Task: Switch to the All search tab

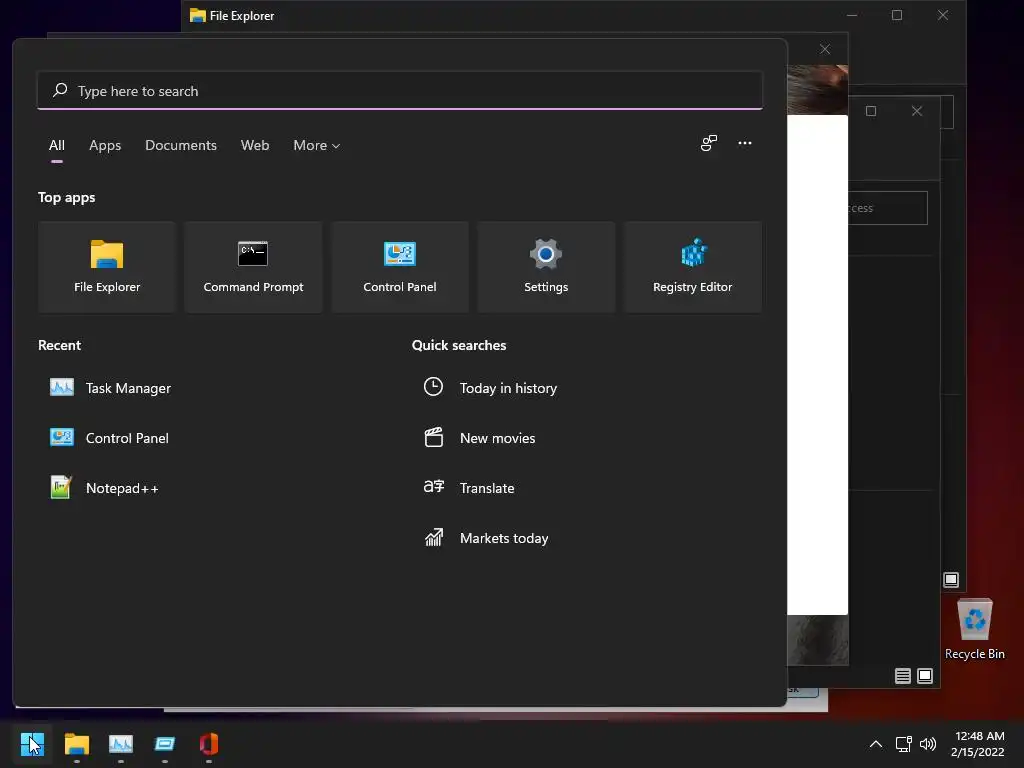Action: [57, 145]
